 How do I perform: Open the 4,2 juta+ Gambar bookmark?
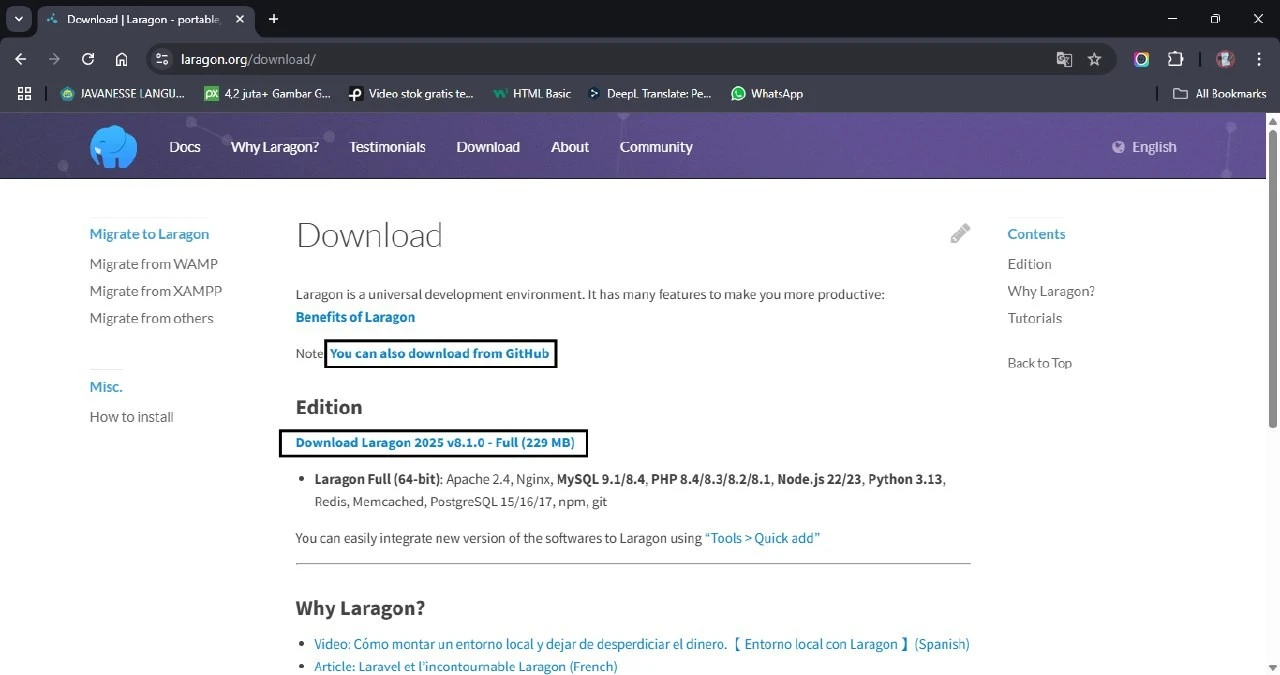(x=267, y=93)
